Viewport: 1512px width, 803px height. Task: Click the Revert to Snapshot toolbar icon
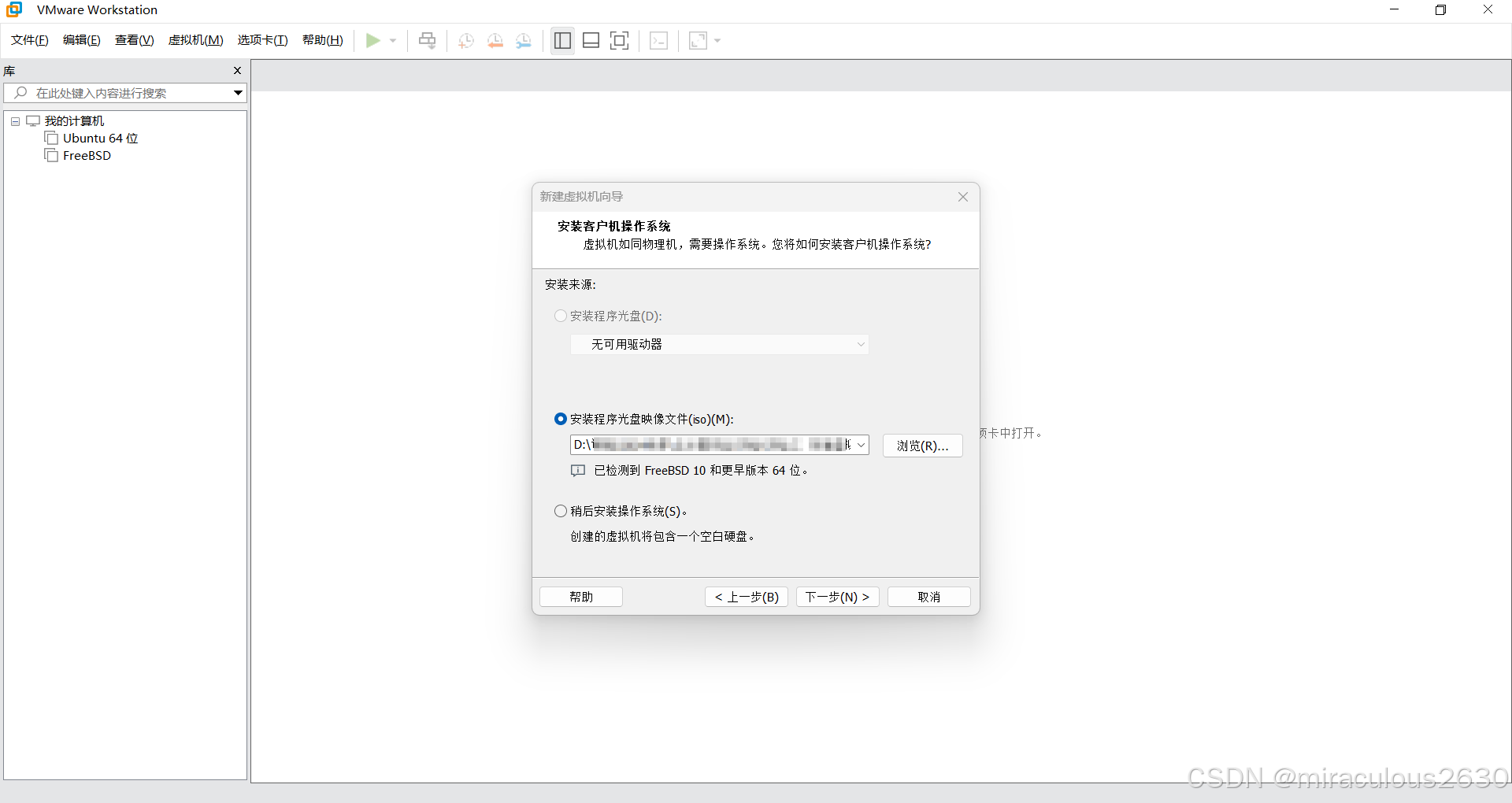tap(495, 40)
